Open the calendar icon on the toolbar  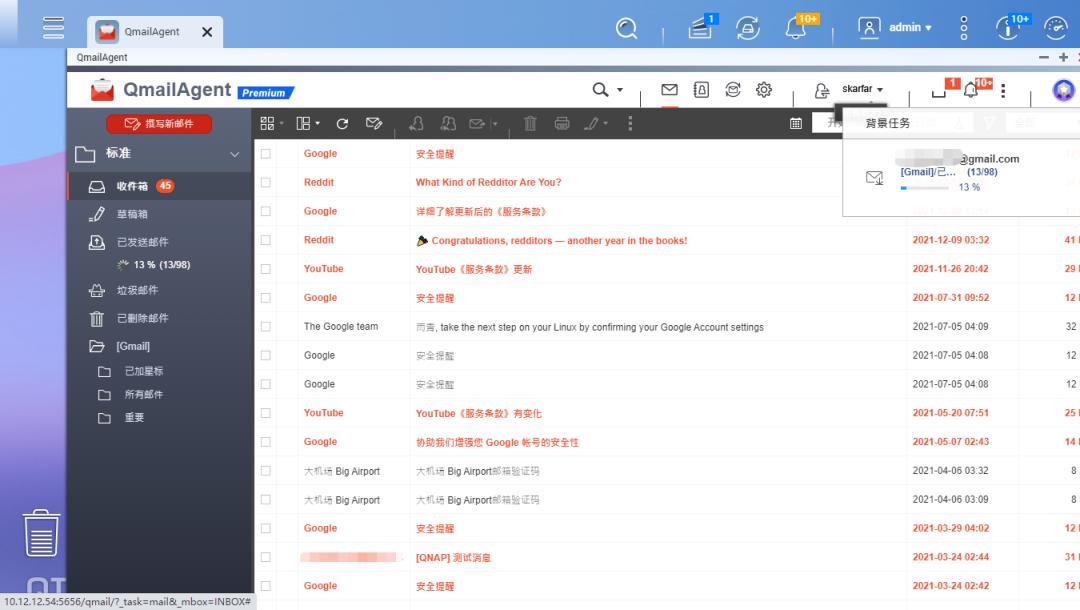pos(798,123)
